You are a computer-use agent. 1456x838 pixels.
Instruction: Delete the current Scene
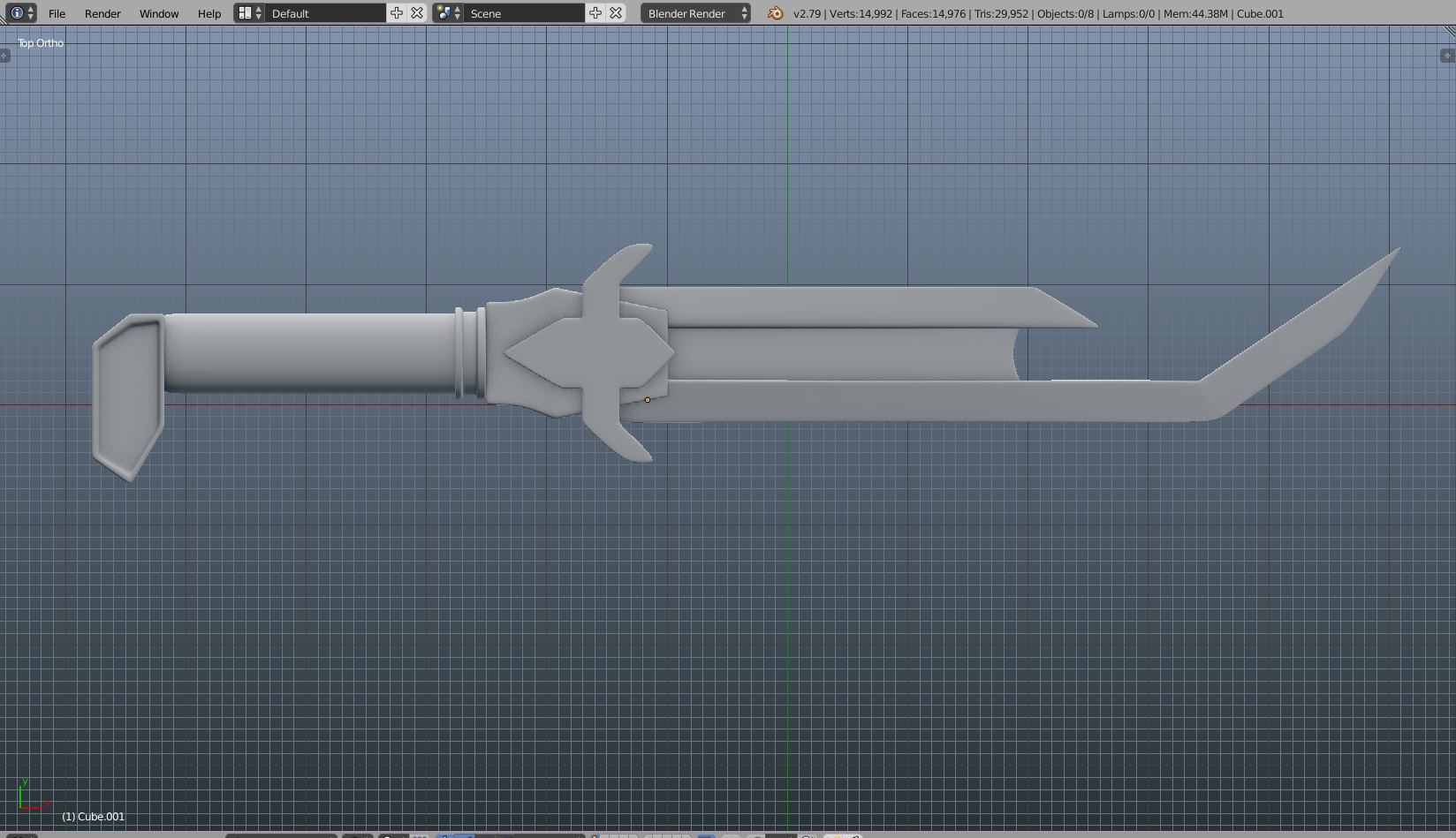(616, 13)
